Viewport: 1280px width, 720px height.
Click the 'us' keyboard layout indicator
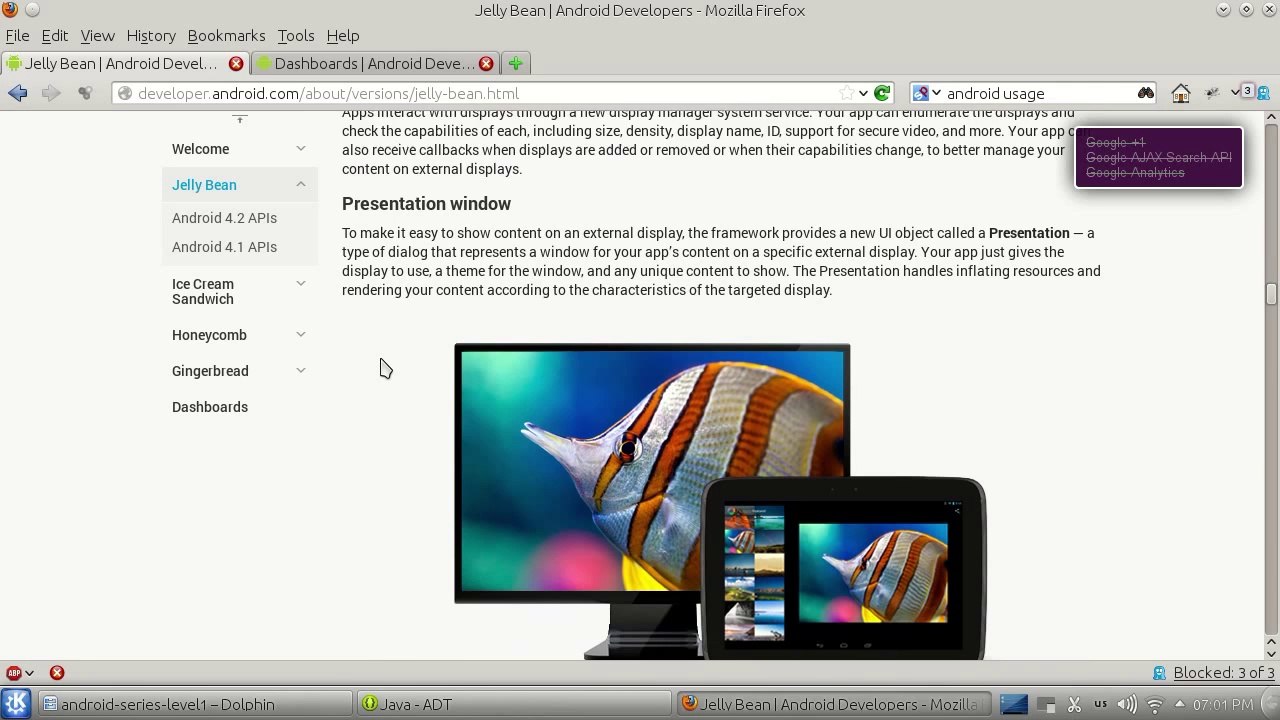1101,703
